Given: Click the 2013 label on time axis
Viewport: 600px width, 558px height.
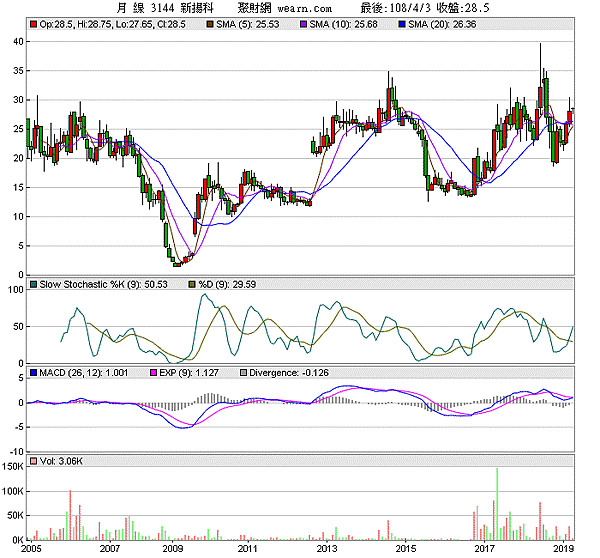Looking at the screenshot, I should (327, 548).
